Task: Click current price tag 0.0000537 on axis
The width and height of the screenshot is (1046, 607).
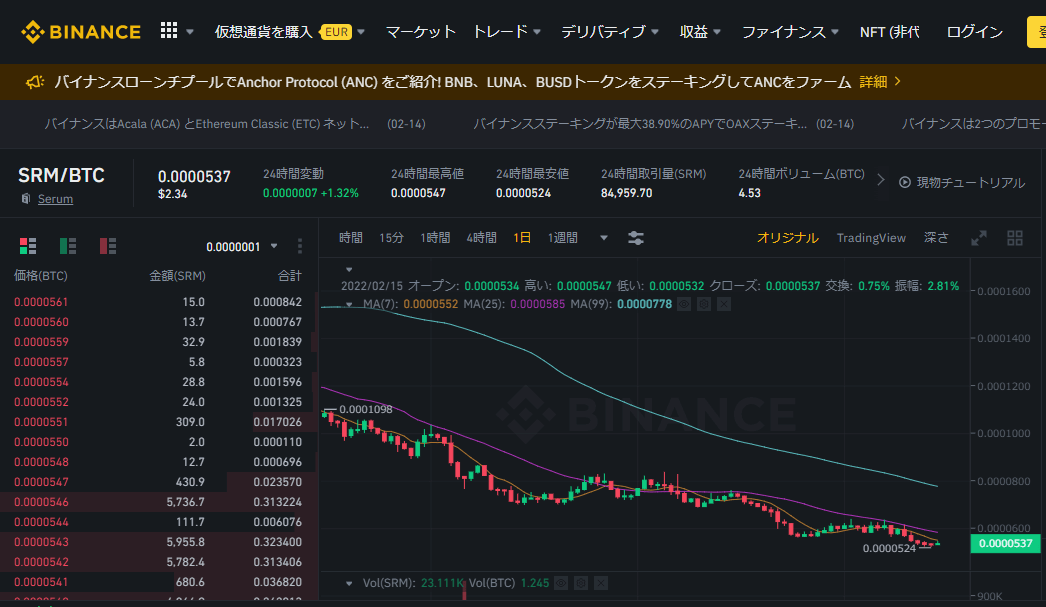Action: pyautogui.click(x=1005, y=544)
